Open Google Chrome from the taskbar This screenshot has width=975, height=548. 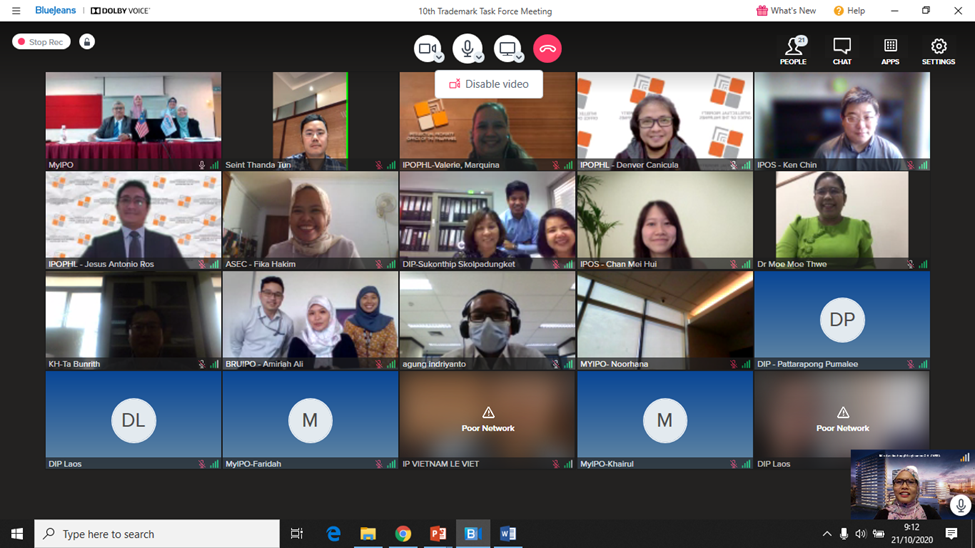click(x=403, y=534)
